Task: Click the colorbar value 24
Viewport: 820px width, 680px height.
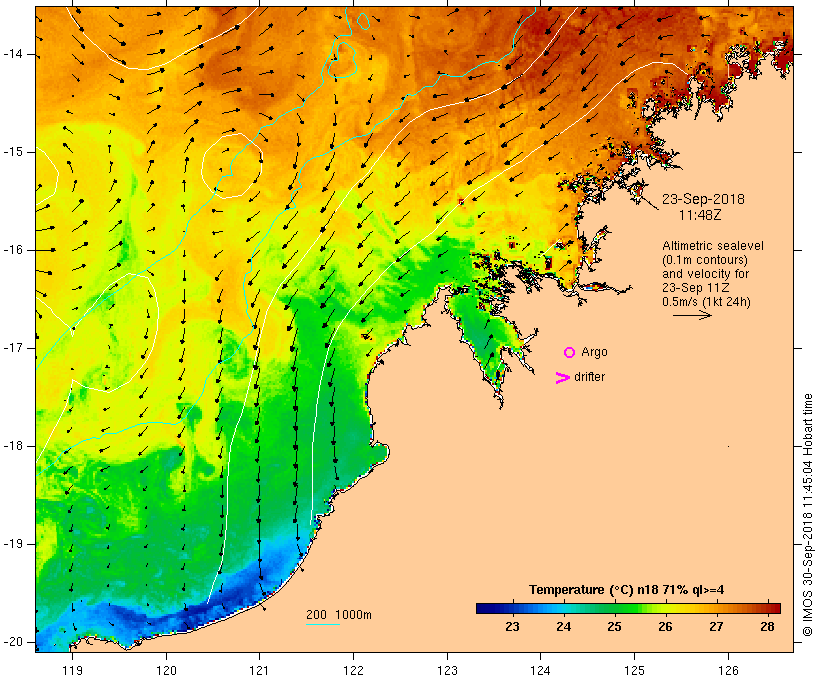Action: 563,627
